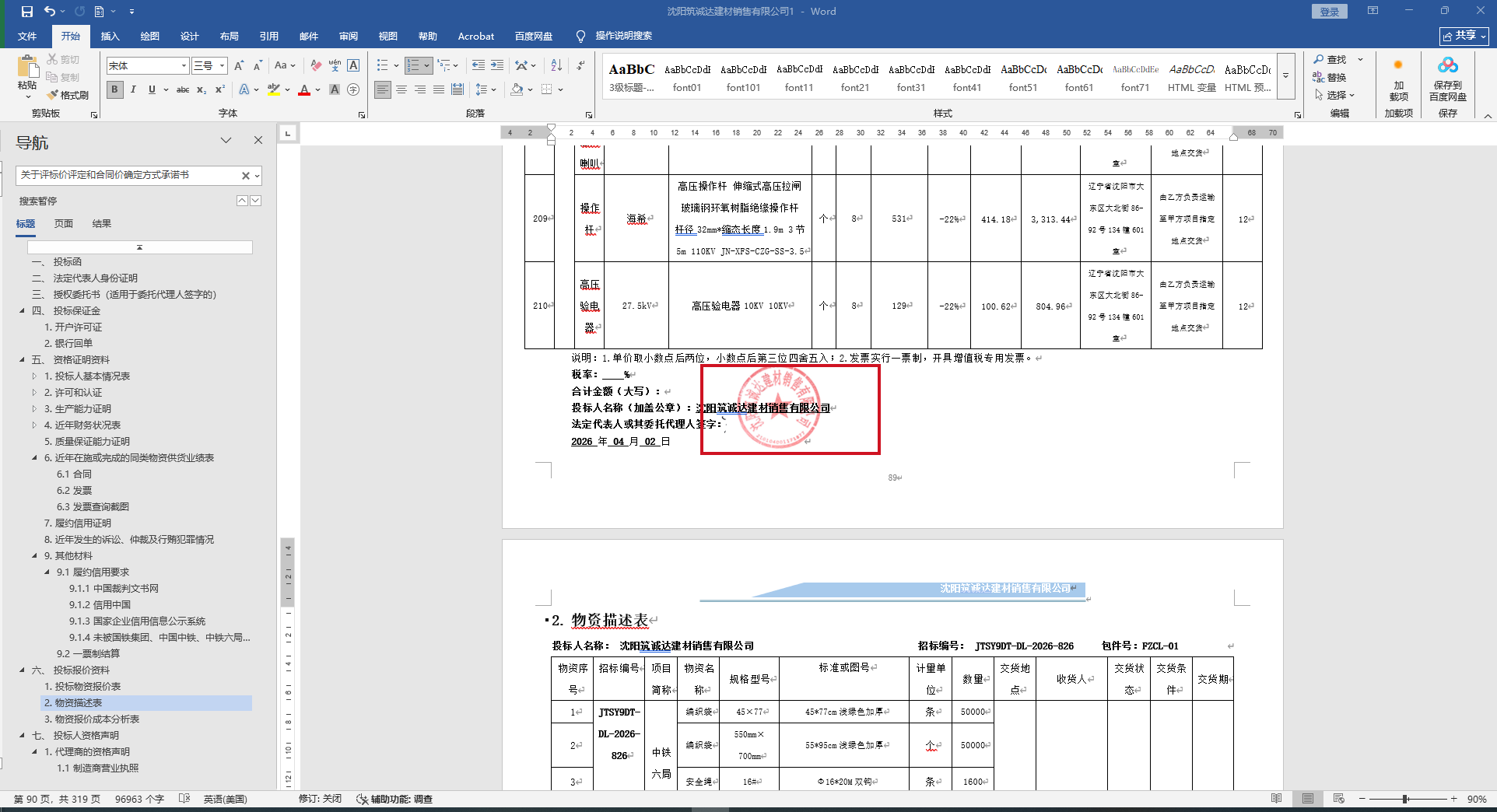
Task: Save to Baidu Netdisk via 保存到百度网盘
Action: point(1448,80)
